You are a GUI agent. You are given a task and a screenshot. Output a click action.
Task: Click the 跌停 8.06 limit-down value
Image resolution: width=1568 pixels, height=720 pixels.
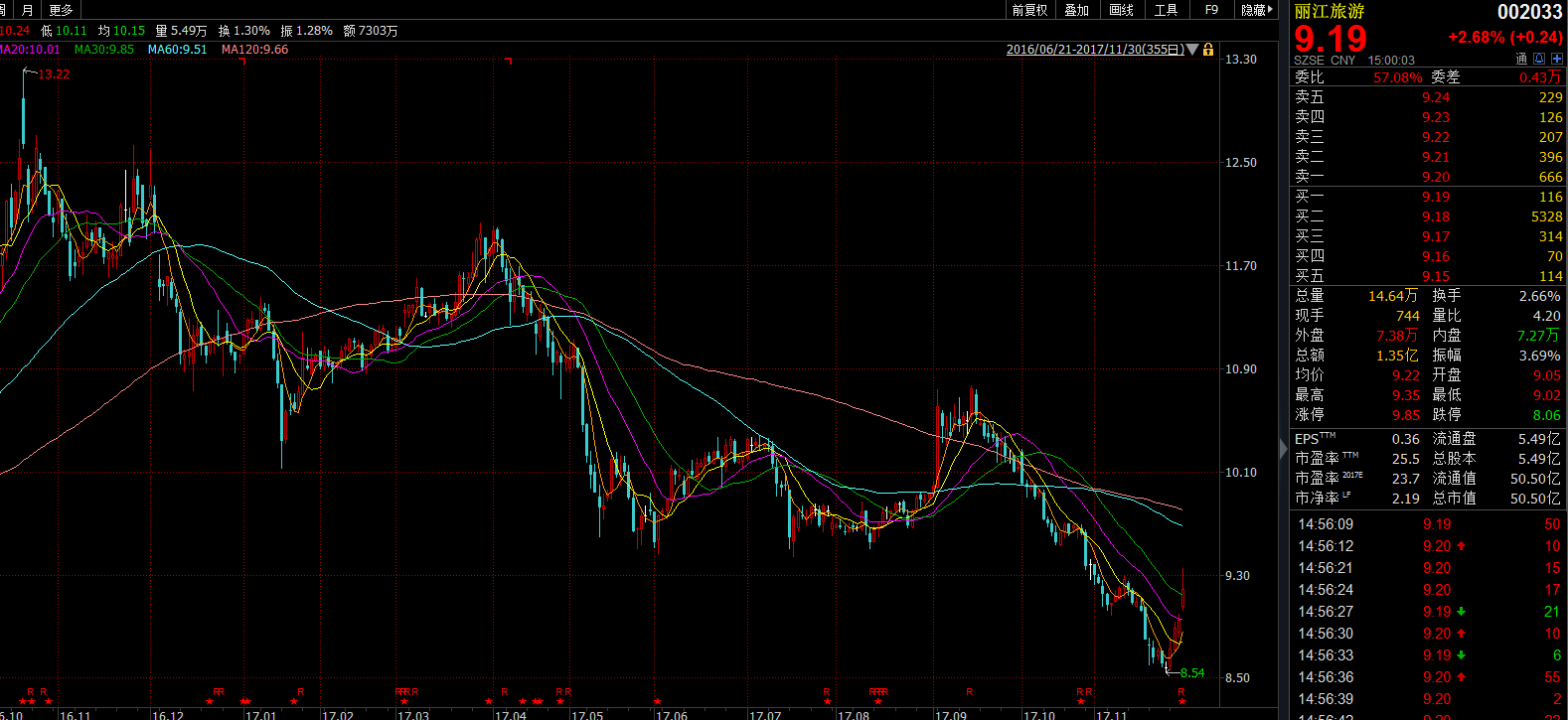(1546, 415)
